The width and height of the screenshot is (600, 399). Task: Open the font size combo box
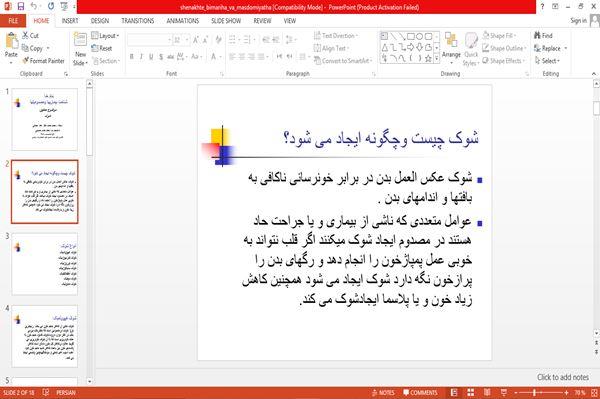point(181,39)
